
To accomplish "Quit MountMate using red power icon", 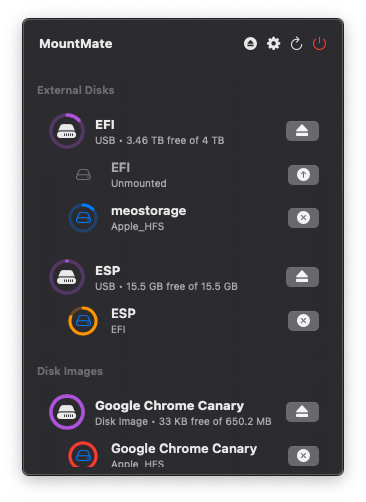I will click(319, 44).
